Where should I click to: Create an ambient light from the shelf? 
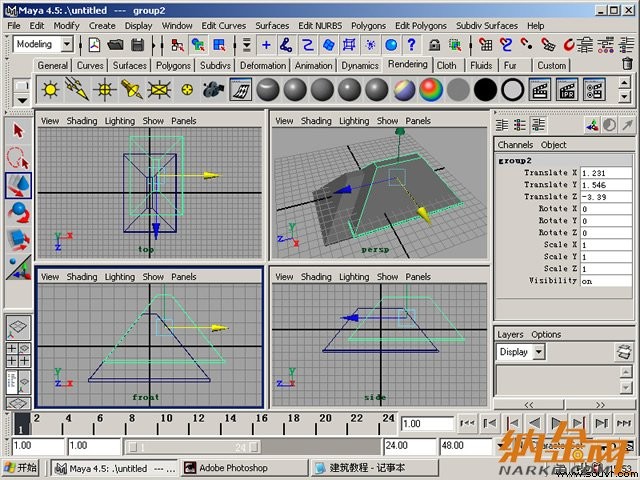(50, 89)
